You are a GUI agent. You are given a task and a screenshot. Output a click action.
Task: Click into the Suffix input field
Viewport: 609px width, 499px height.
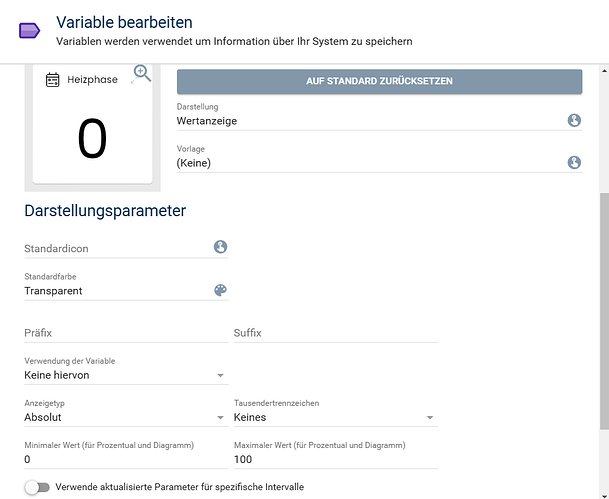(335, 333)
